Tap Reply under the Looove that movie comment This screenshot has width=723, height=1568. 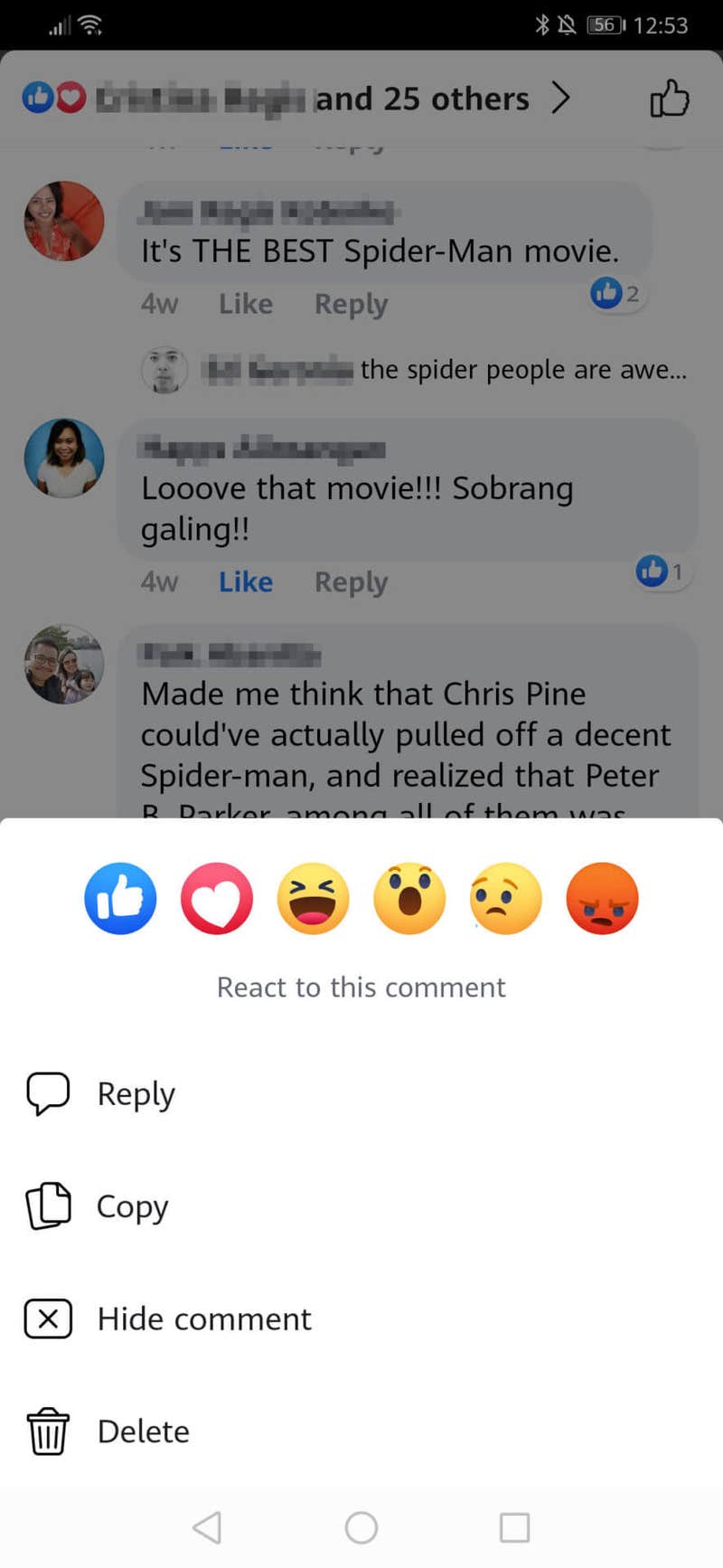coord(351,581)
